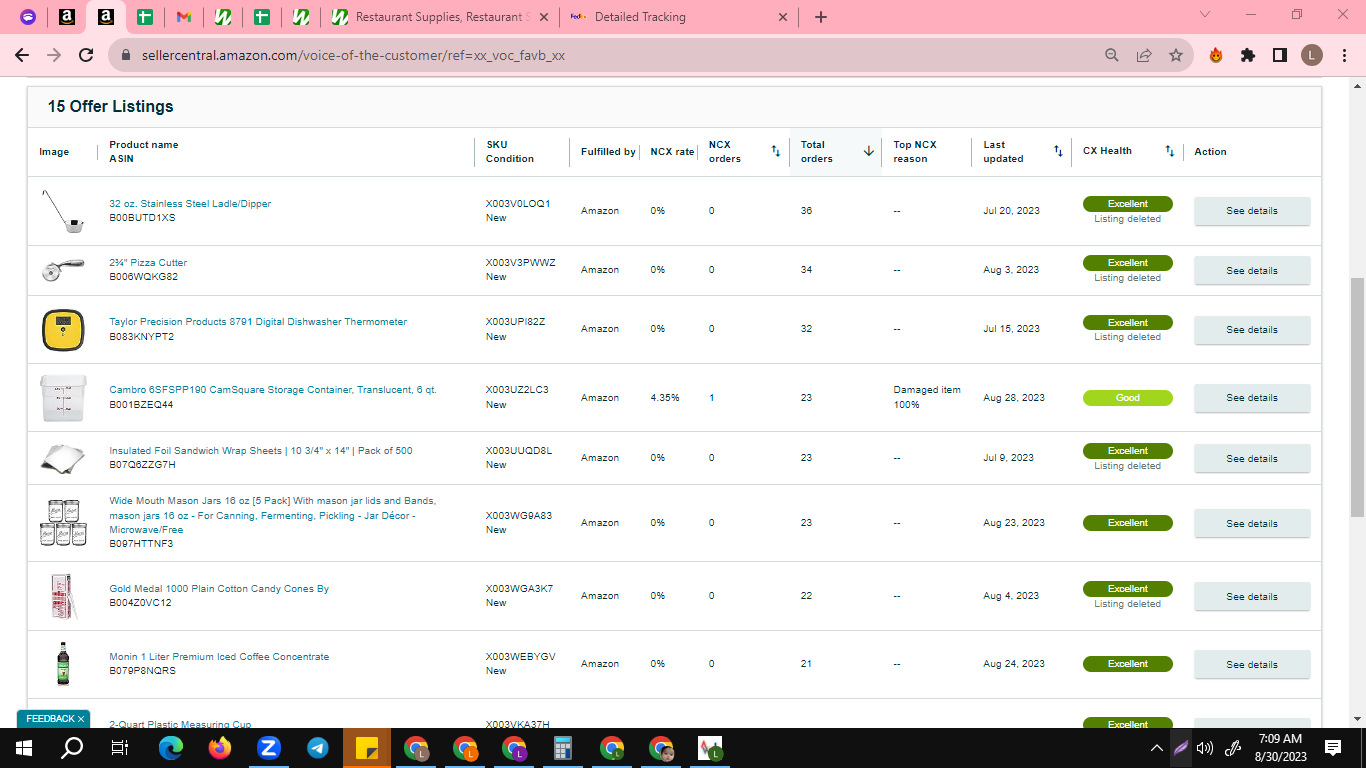Open the Monin Iced Coffee Concentrate link
The height and width of the screenshot is (768, 1366).
(219, 657)
